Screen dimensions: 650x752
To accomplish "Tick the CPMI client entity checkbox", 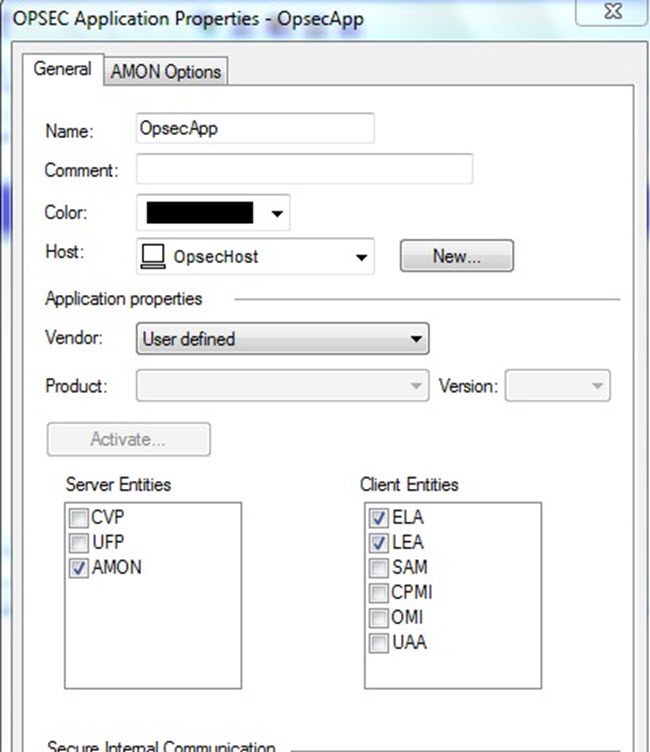I will [x=378, y=593].
